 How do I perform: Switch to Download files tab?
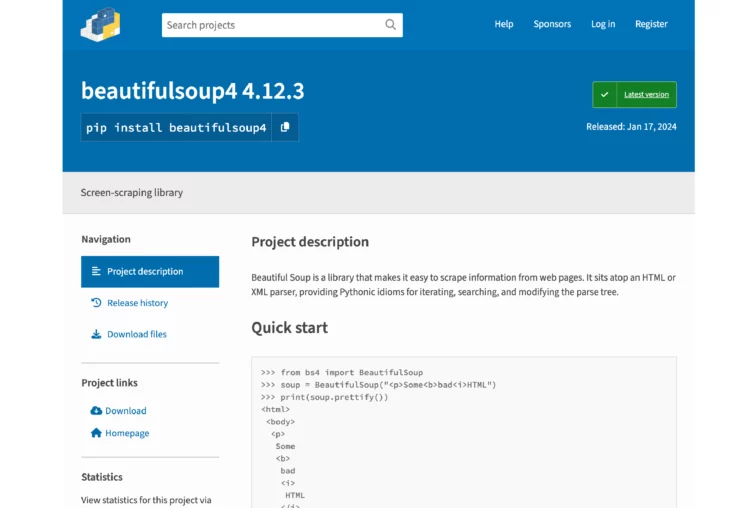pos(137,334)
